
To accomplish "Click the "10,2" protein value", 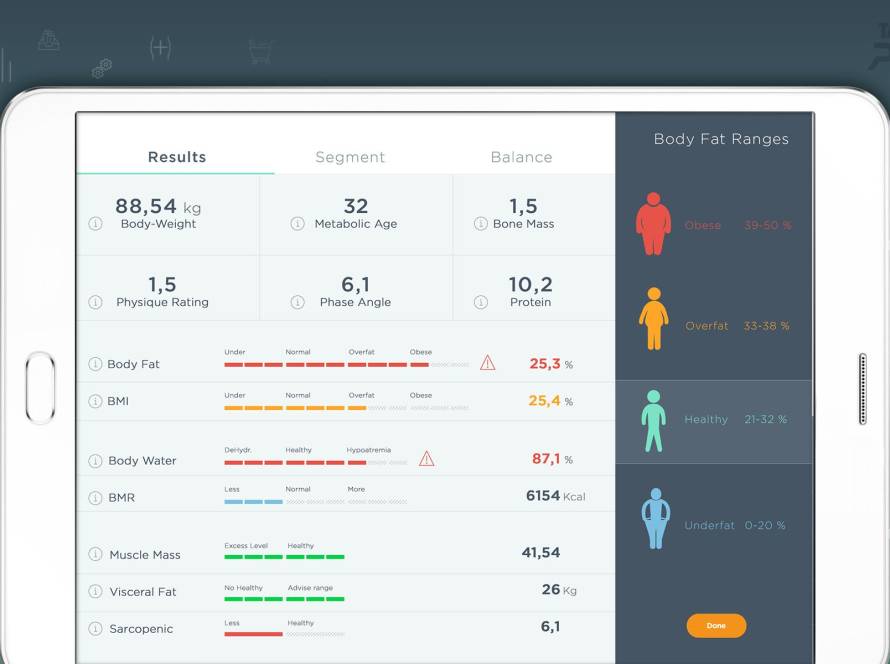I will coord(530,284).
